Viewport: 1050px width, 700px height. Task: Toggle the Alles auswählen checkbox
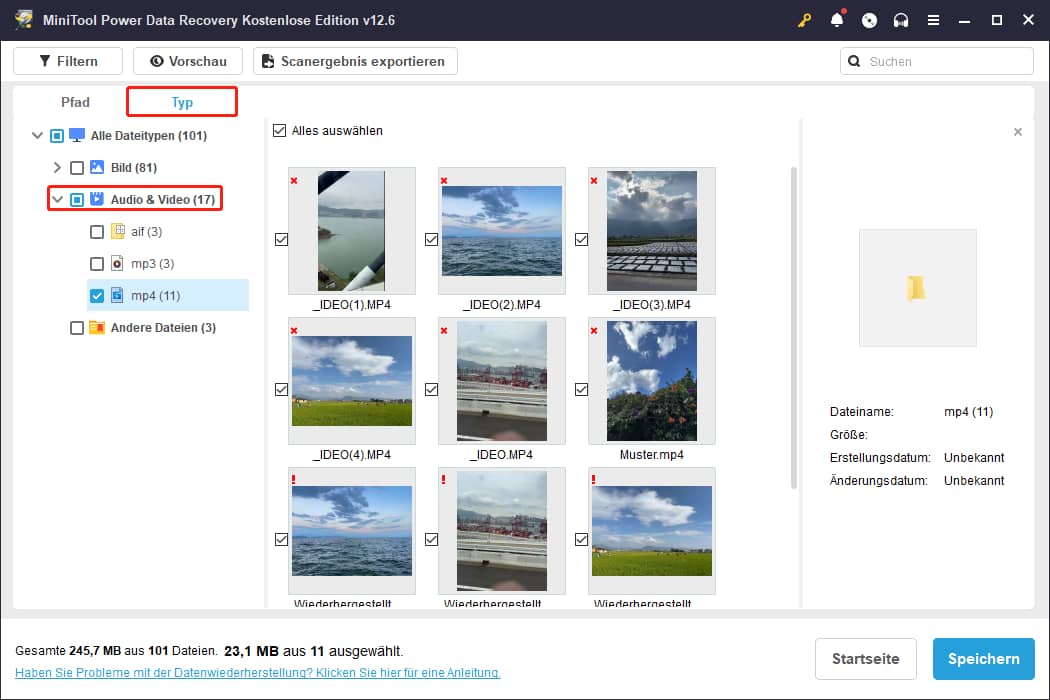tap(280, 131)
